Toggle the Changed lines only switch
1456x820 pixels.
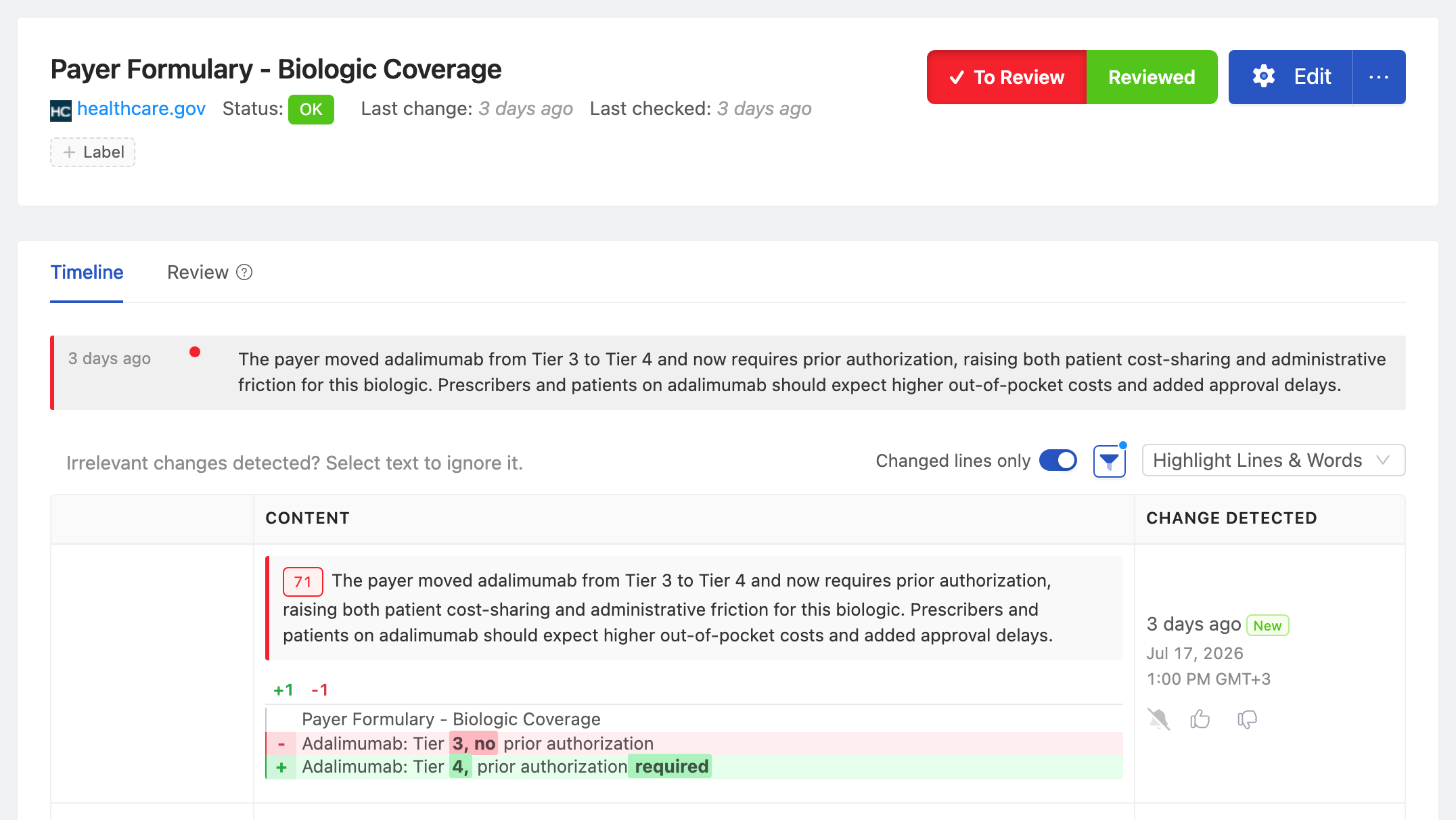[1058, 461]
